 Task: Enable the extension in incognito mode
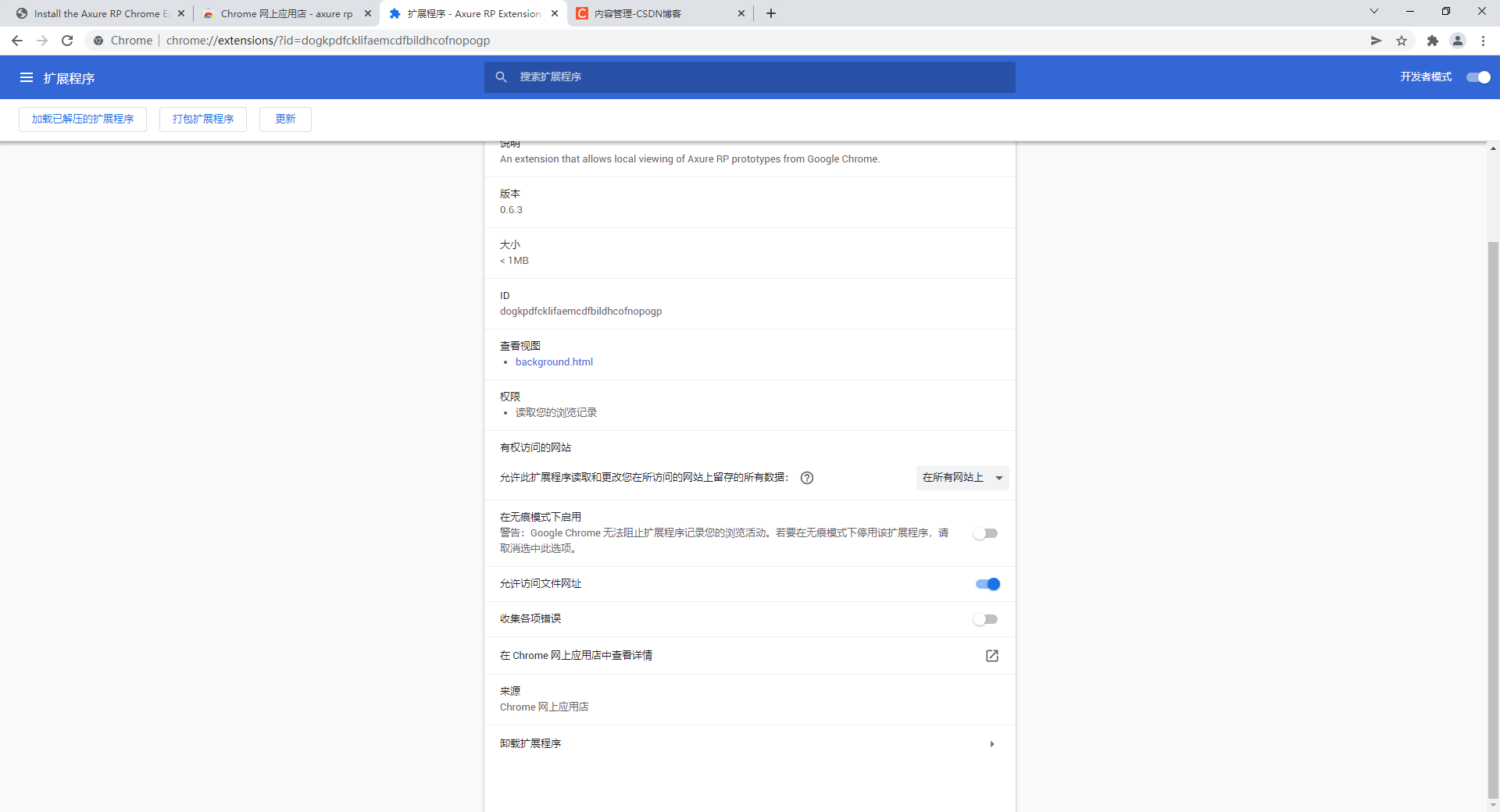tap(986, 533)
